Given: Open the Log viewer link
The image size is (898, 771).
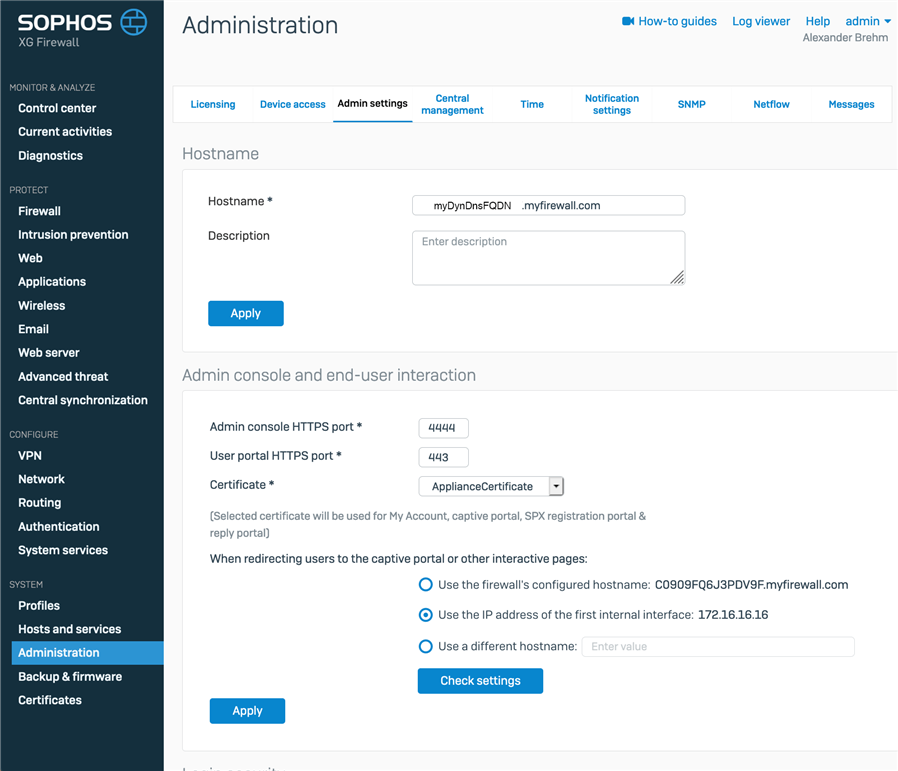Looking at the screenshot, I should pyautogui.click(x=760, y=21).
